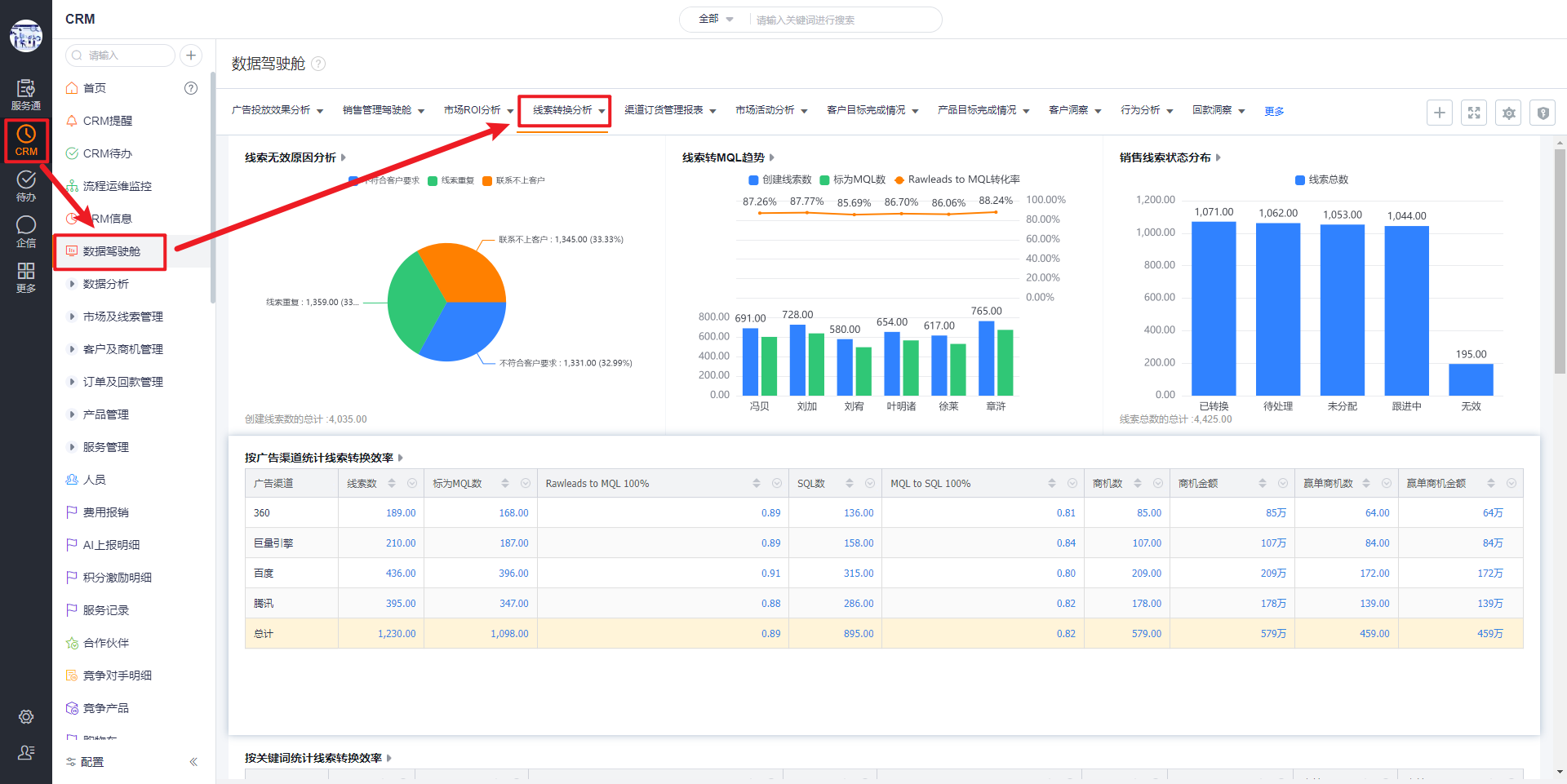Collapse the sidebar with double-arrow icon
This screenshot has height=784, width=1567.
tap(193, 762)
